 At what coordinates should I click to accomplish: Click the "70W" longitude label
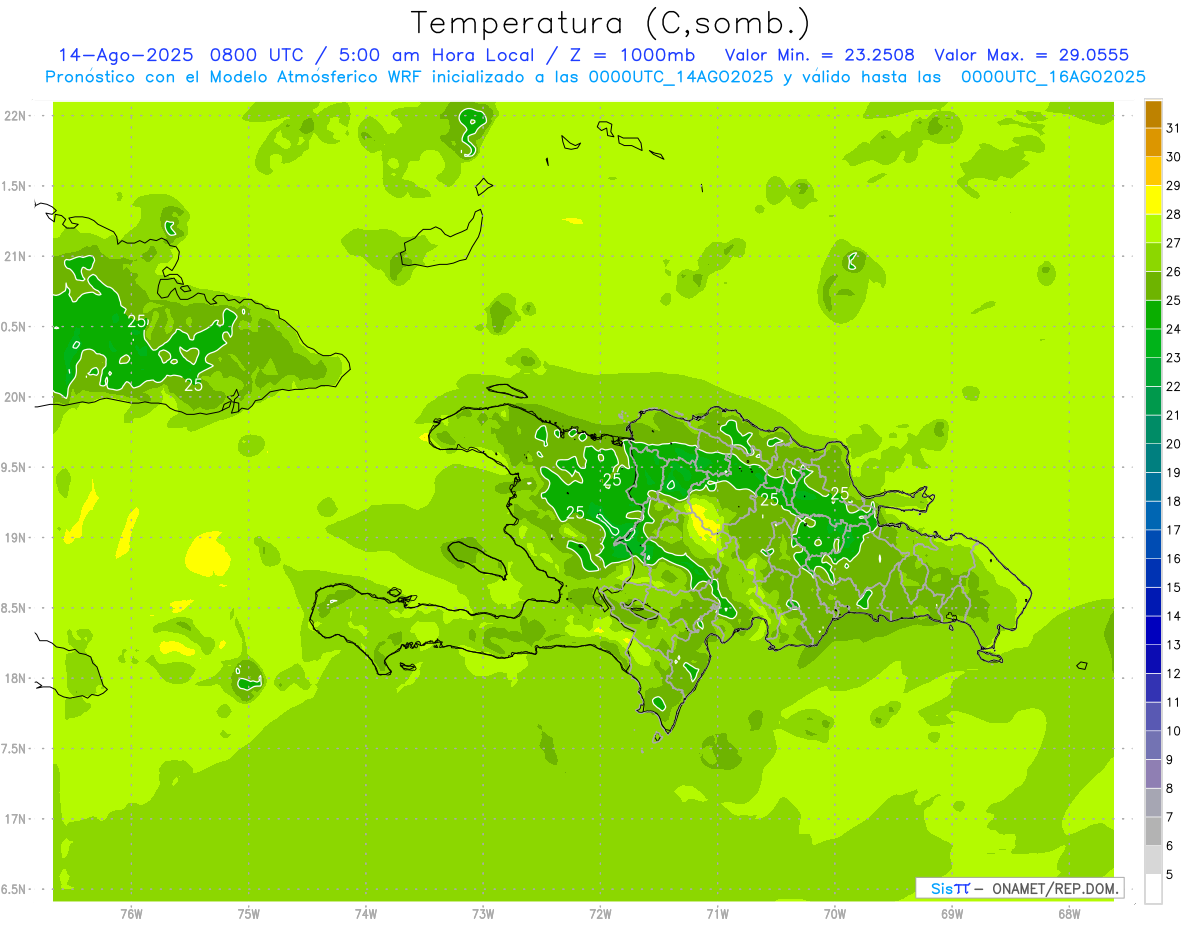coord(835,914)
